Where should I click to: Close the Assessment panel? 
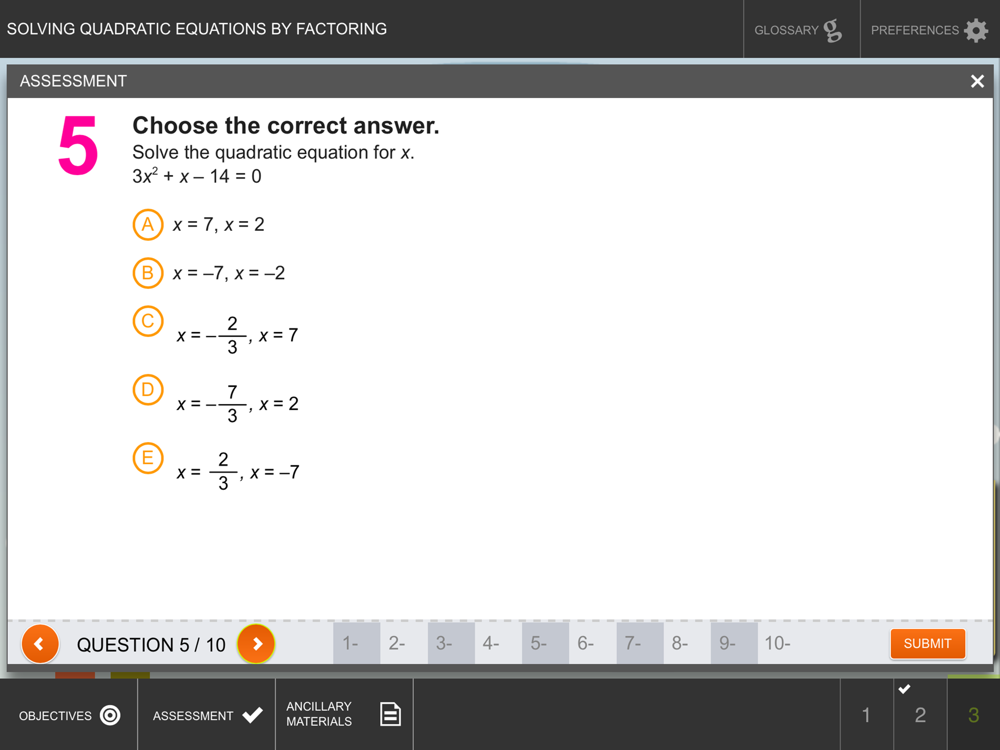click(977, 81)
